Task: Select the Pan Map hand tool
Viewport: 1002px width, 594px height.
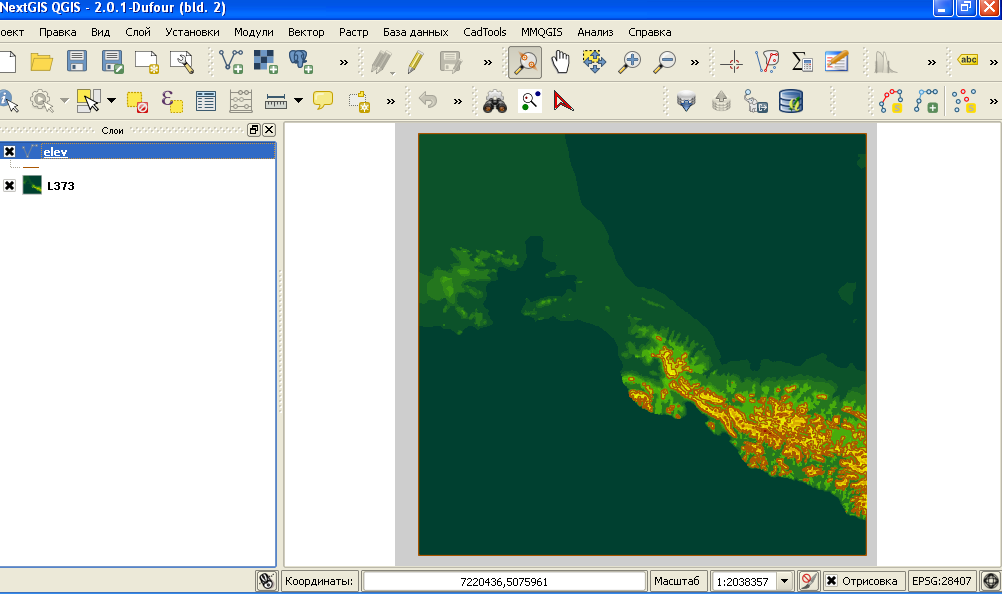Action: (561, 62)
